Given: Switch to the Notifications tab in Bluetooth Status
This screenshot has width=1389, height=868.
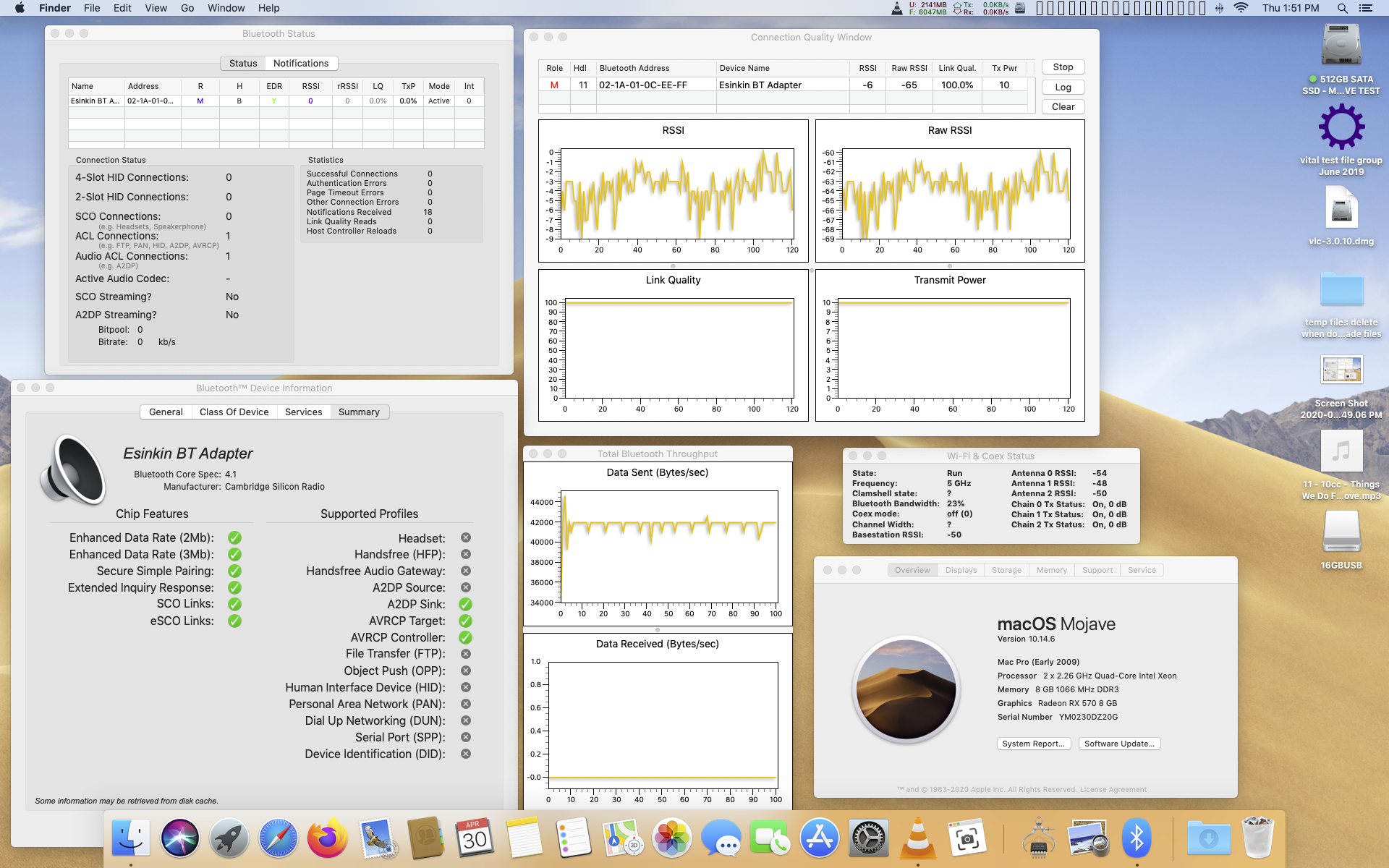Looking at the screenshot, I should click(x=300, y=62).
